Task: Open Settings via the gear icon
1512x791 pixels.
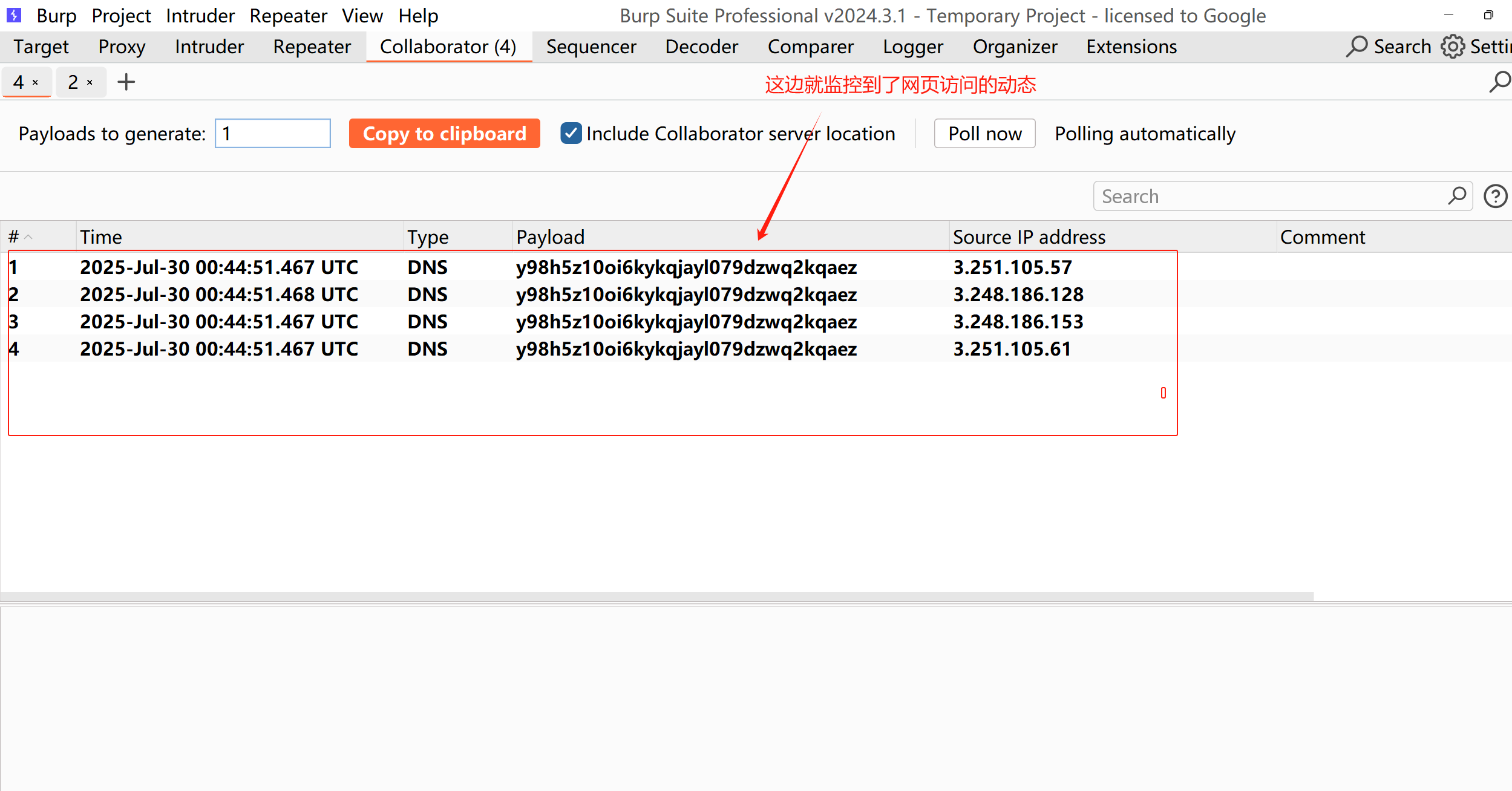Action: point(1453,47)
